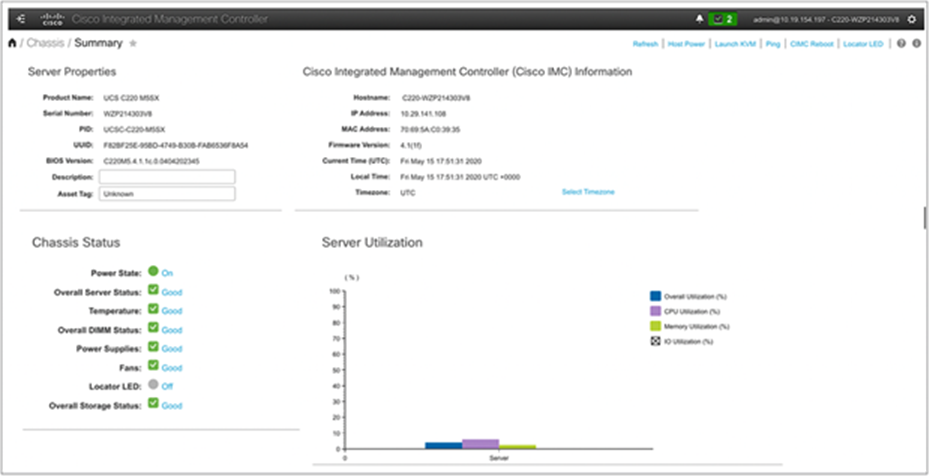This screenshot has width=929, height=476.
Task: Click the gray Locator LED indicator
Action: [153, 384]
